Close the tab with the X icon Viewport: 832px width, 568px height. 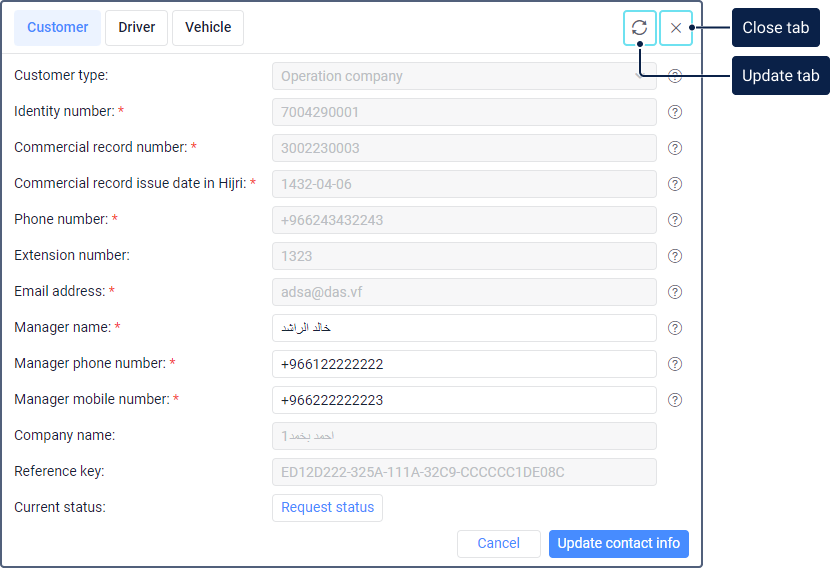pyautogui.click(x=676, y=28)
